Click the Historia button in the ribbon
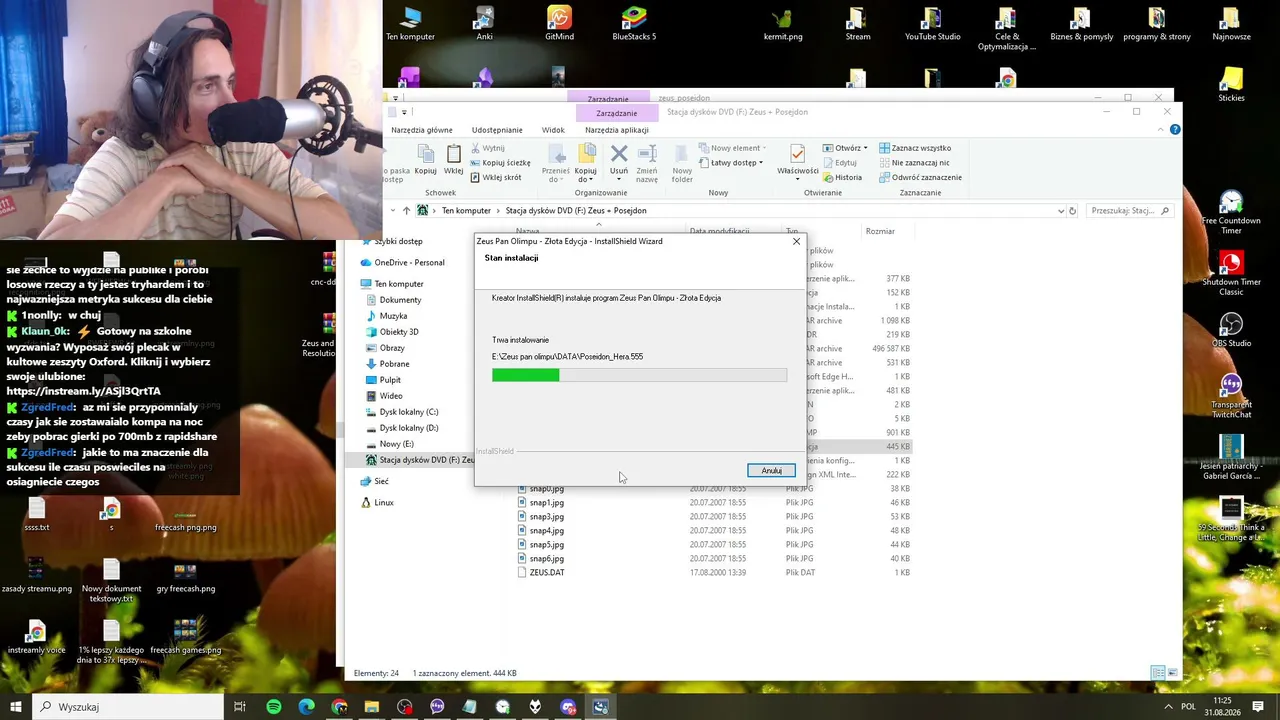Viewport: 1280px width, 720px height. tap(842, 178)
